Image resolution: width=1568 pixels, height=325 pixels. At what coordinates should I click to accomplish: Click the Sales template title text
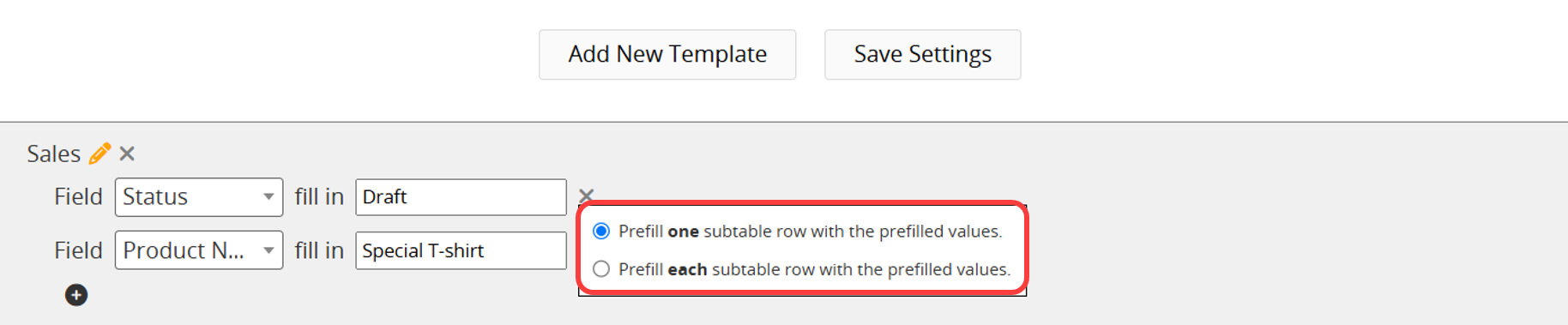[53, 153]
